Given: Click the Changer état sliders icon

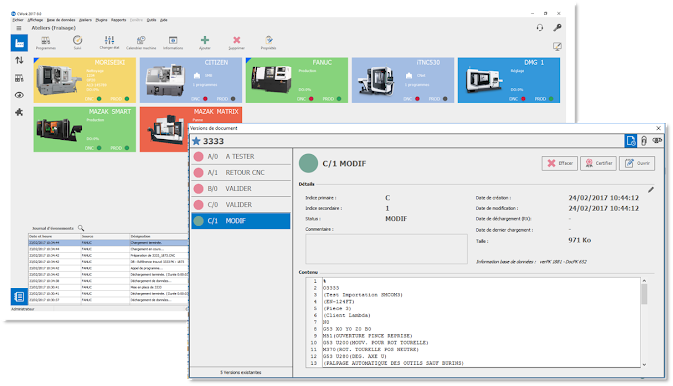Looking at the screenshot, I should coord(109,43).
